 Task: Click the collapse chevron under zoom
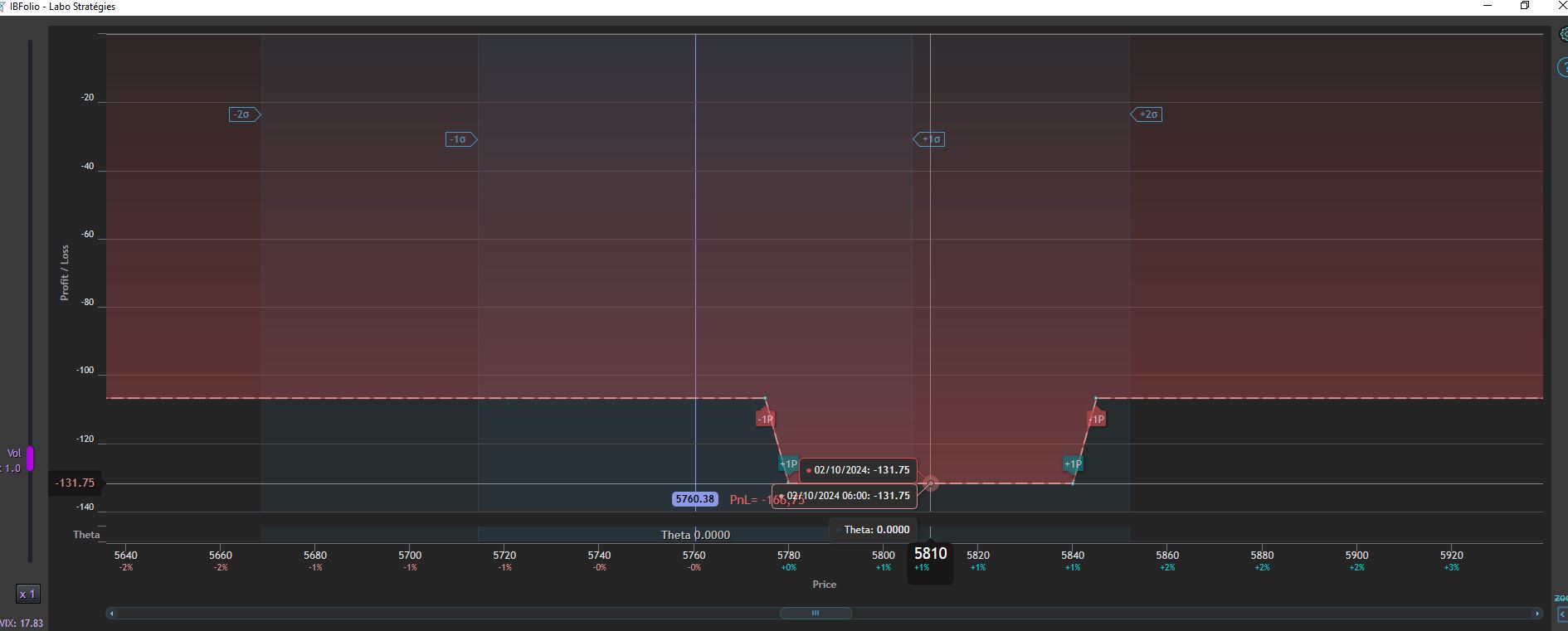coord(1562,614)
